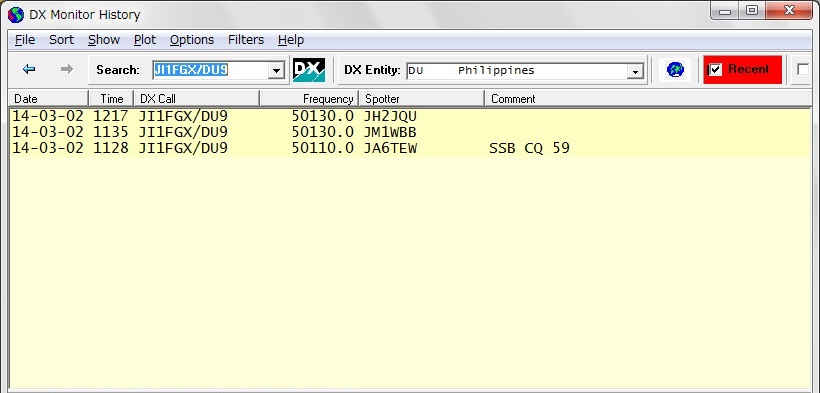Click the DX logo search button
This screenshot has height=393, width=820.
tap(309, 70)
